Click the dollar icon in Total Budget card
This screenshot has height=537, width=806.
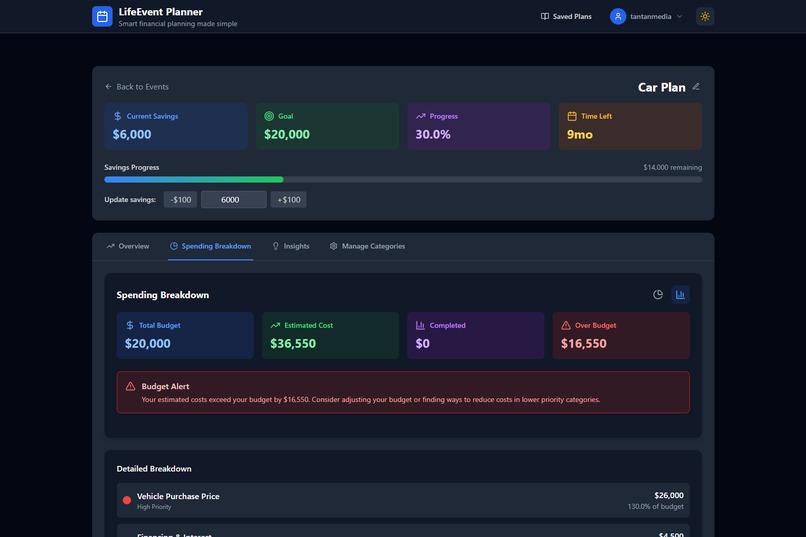point(130,325)
